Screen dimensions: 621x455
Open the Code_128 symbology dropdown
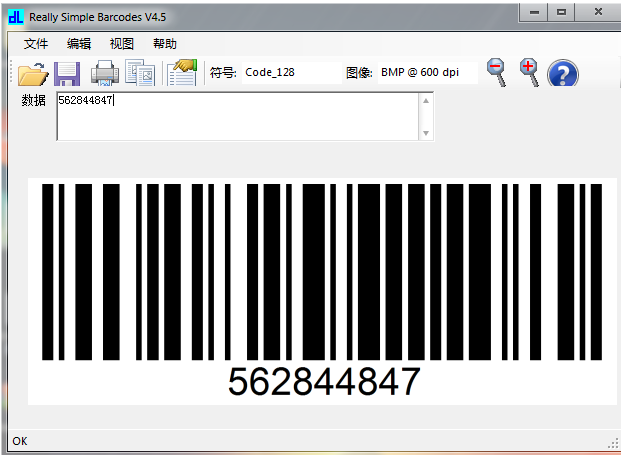click(291, 72)
